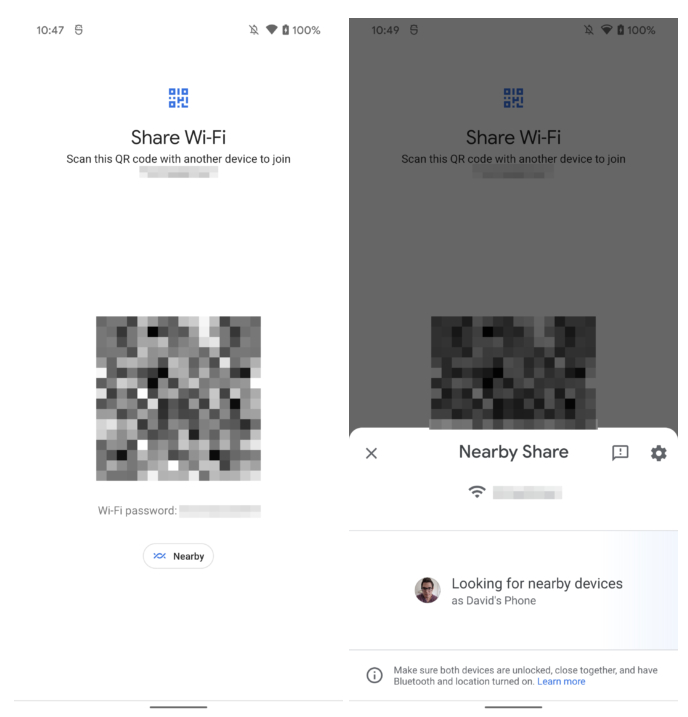Tap the muted notifications bell, left status bar
688x717 pixels.
254,30
